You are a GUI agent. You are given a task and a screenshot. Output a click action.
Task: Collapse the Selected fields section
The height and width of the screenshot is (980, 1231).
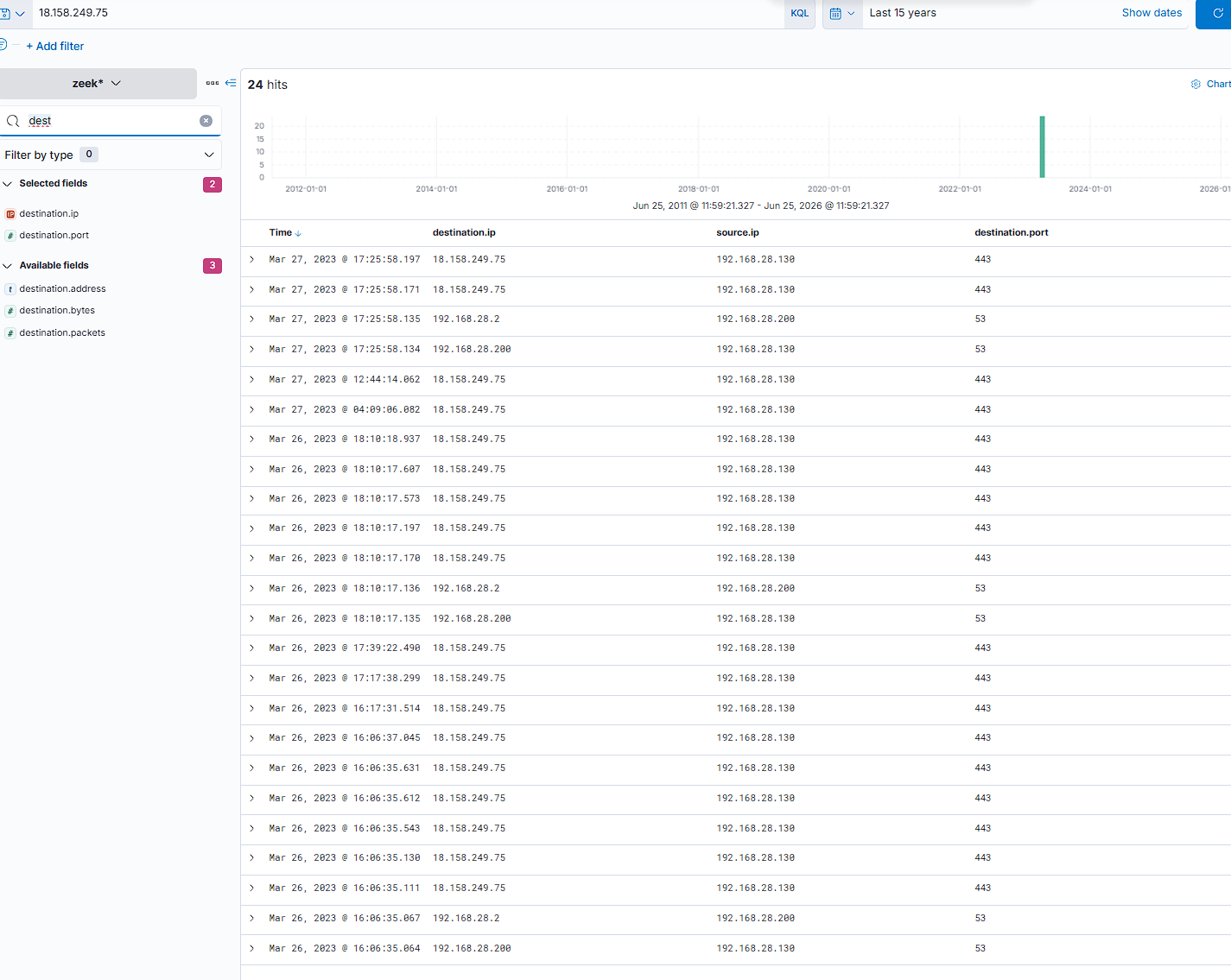coord(8,184)
